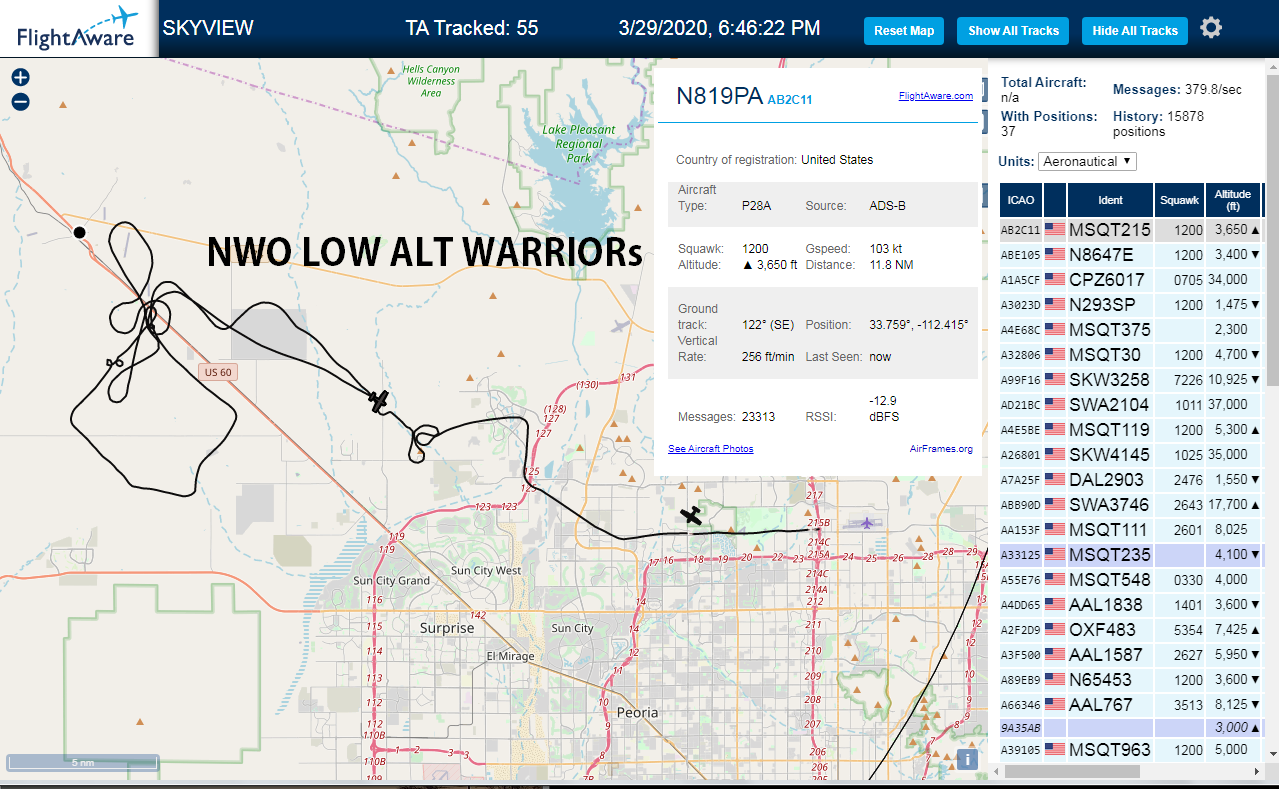Viewport: 1279px width, 789px height.
Task: Select aircraft row DAL2903
Action: click(1132, 479)
